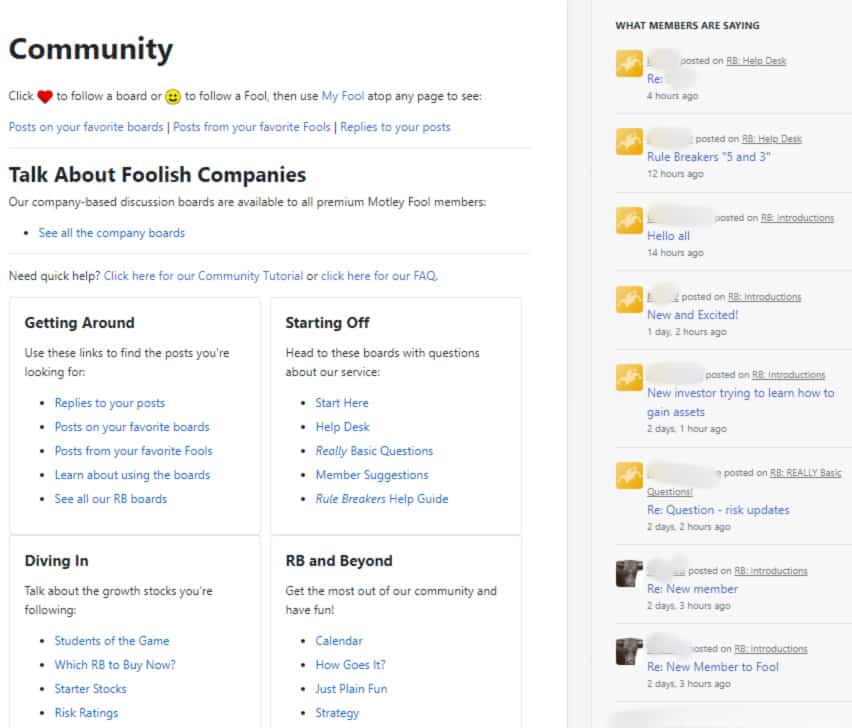Open top 'Posts from your favorite Fools' link
This screenshot has height=728, width=852.
click(252, 127)
